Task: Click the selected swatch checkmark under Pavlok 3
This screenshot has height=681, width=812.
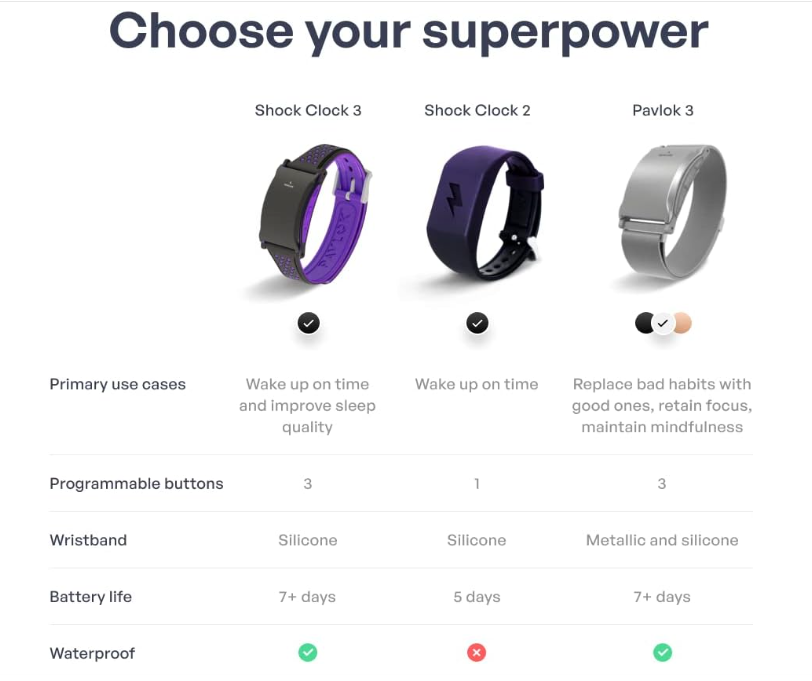Action: (662, 322)
